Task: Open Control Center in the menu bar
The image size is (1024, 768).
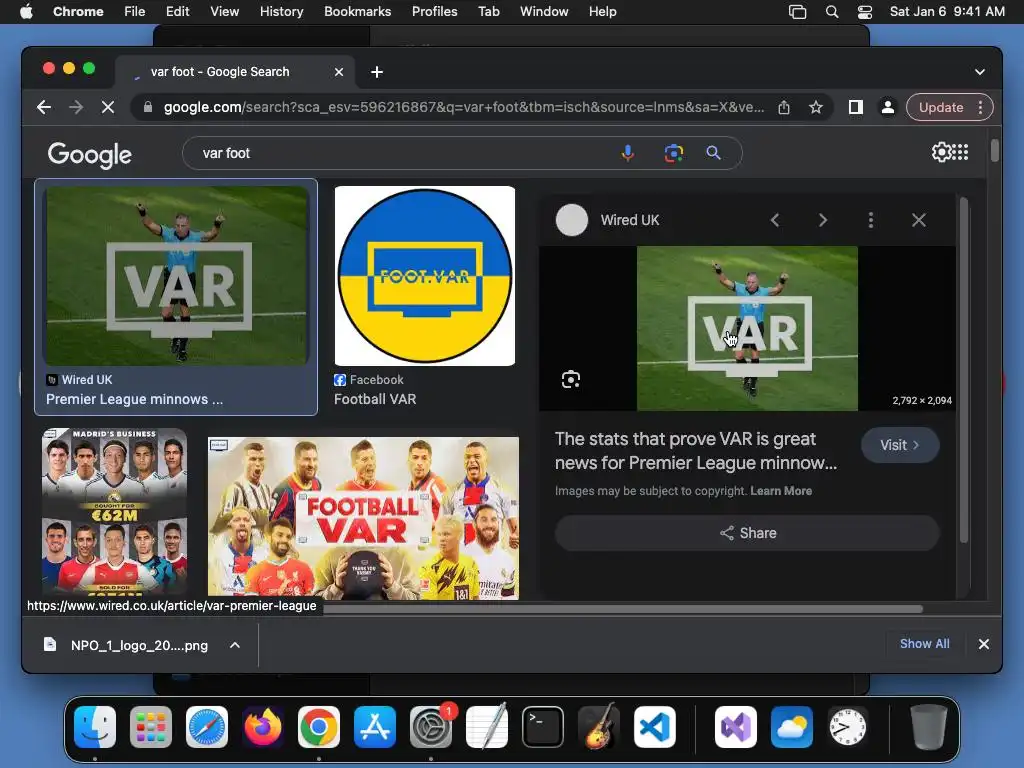Action: point(865,11)
